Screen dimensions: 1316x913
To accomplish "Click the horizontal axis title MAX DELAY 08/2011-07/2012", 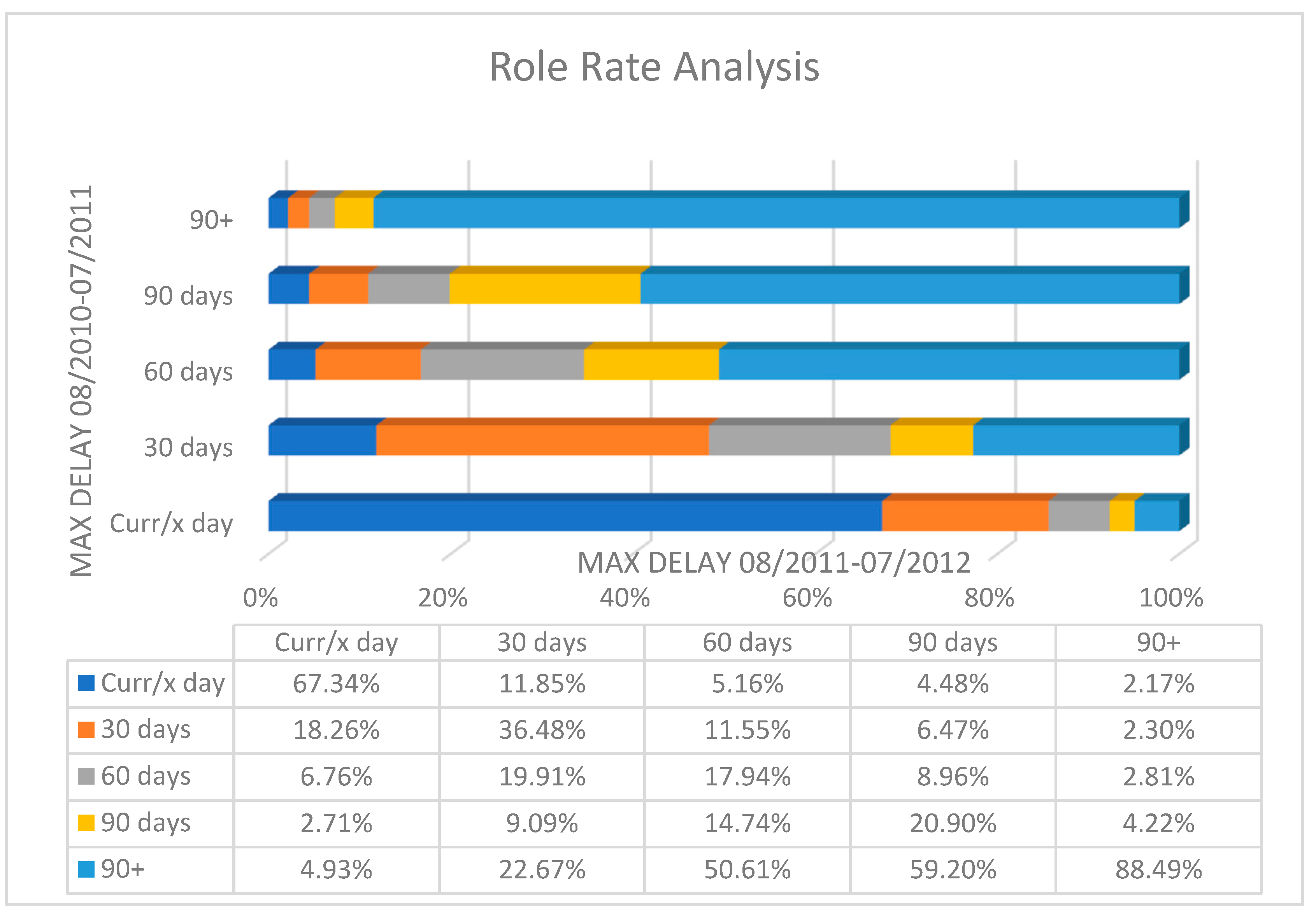I will pos(774,563).
